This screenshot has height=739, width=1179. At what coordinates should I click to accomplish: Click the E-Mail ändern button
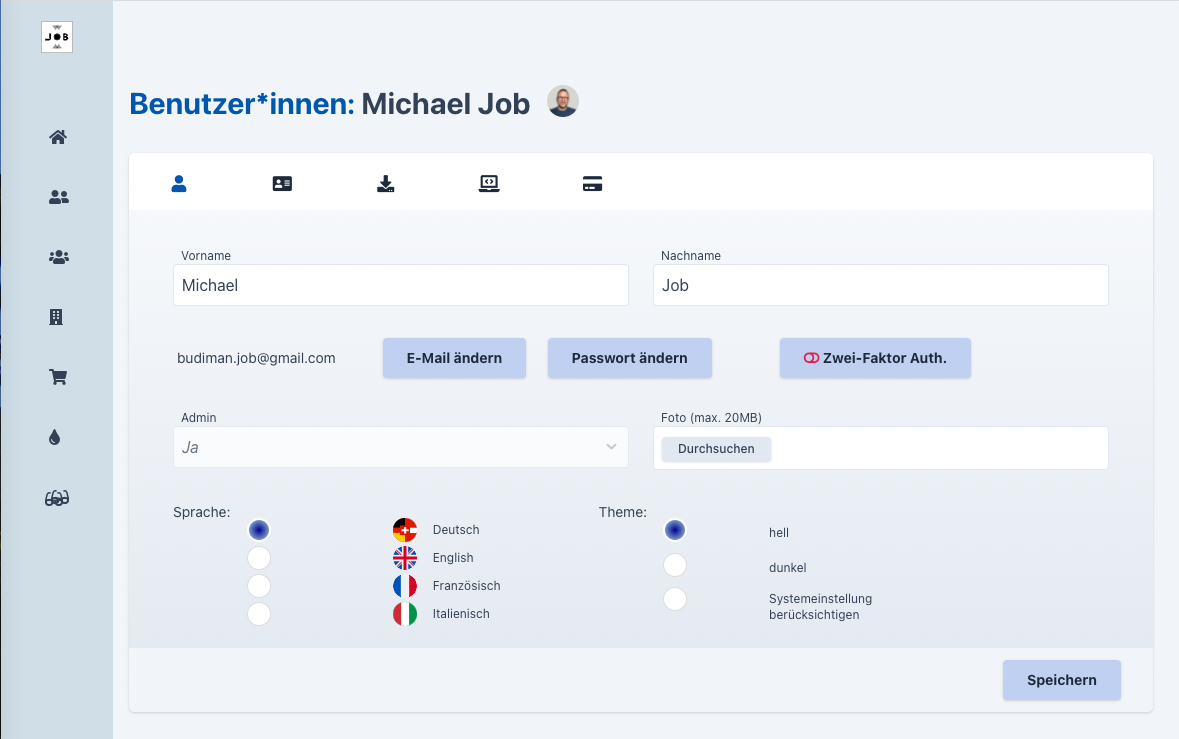tap(454, 358)
